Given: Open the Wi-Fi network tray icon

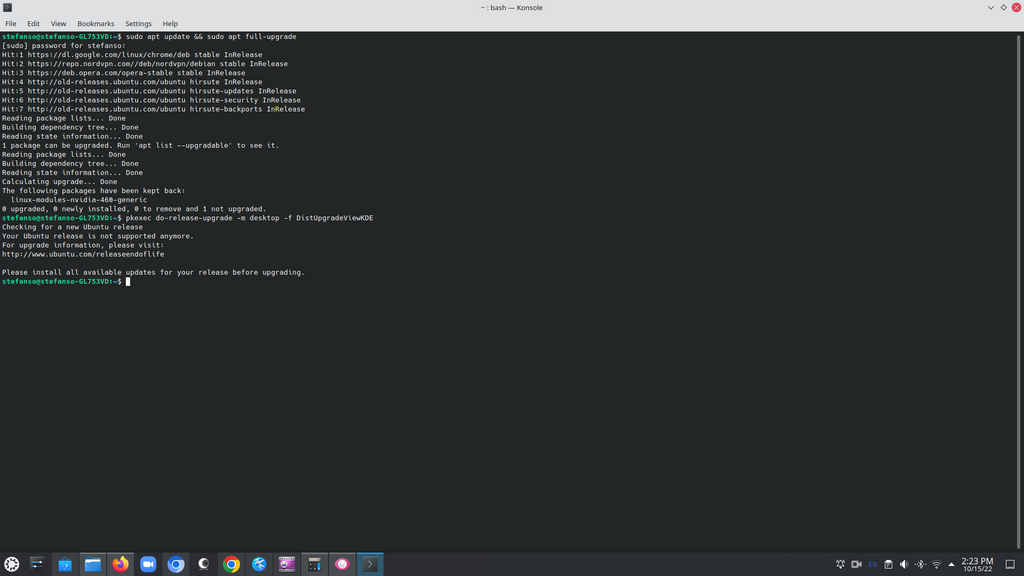Looking at the screenshot, I should coord(936,564).
